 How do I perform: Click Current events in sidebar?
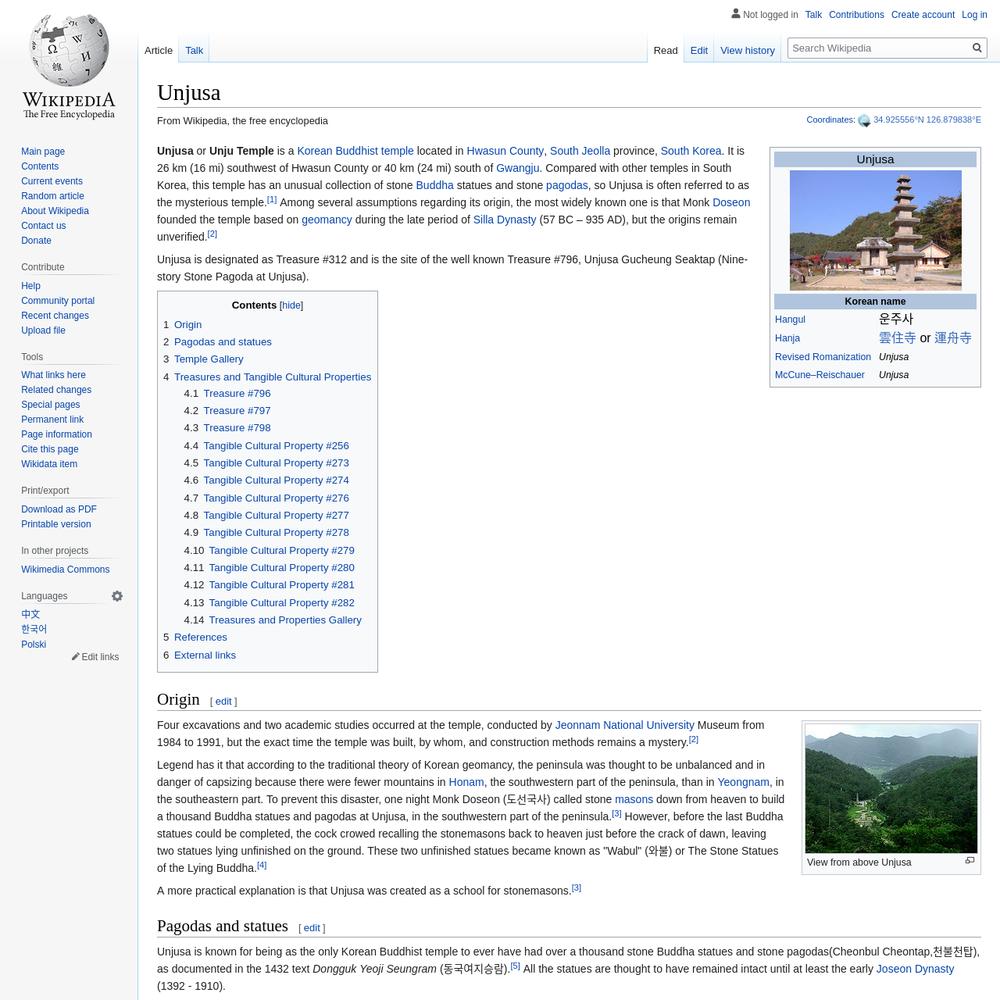52,181
